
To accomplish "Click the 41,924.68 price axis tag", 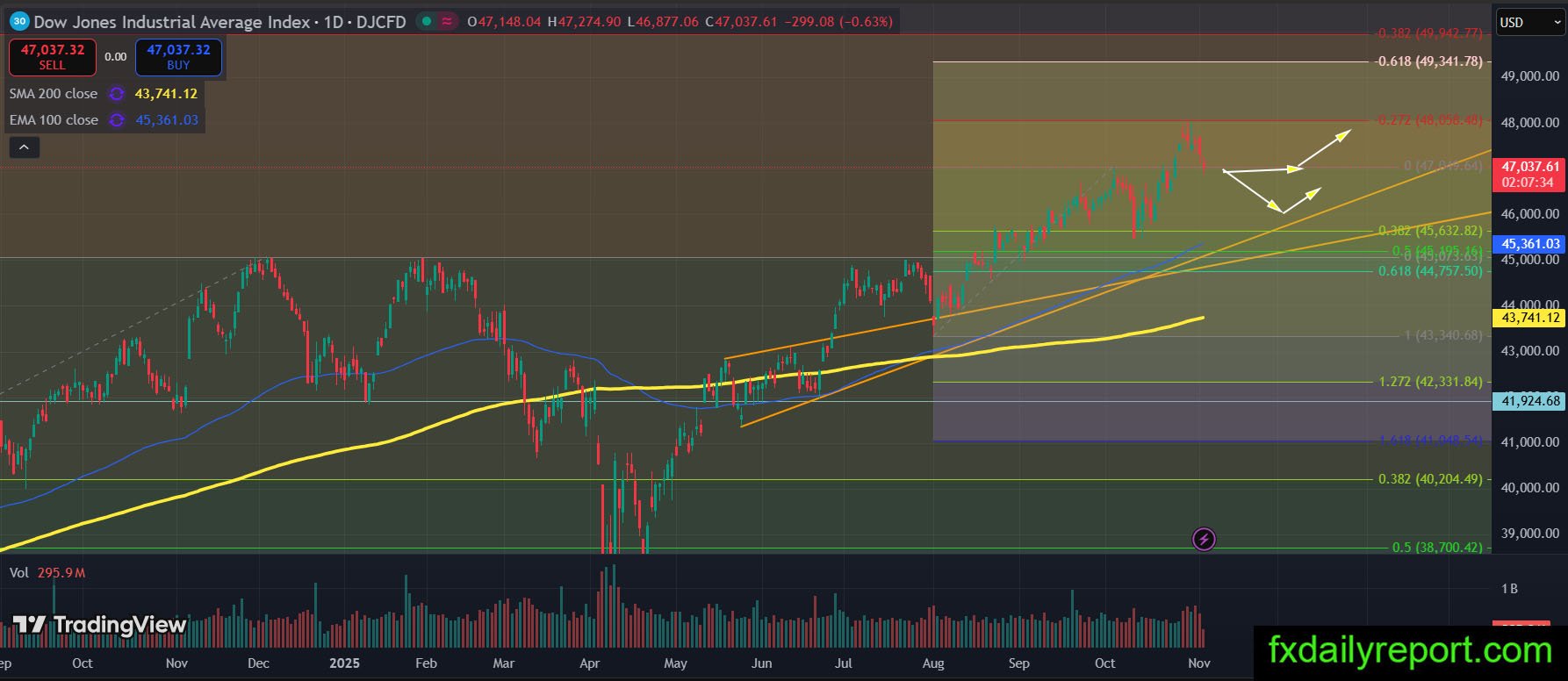I will pos(1530,401).
